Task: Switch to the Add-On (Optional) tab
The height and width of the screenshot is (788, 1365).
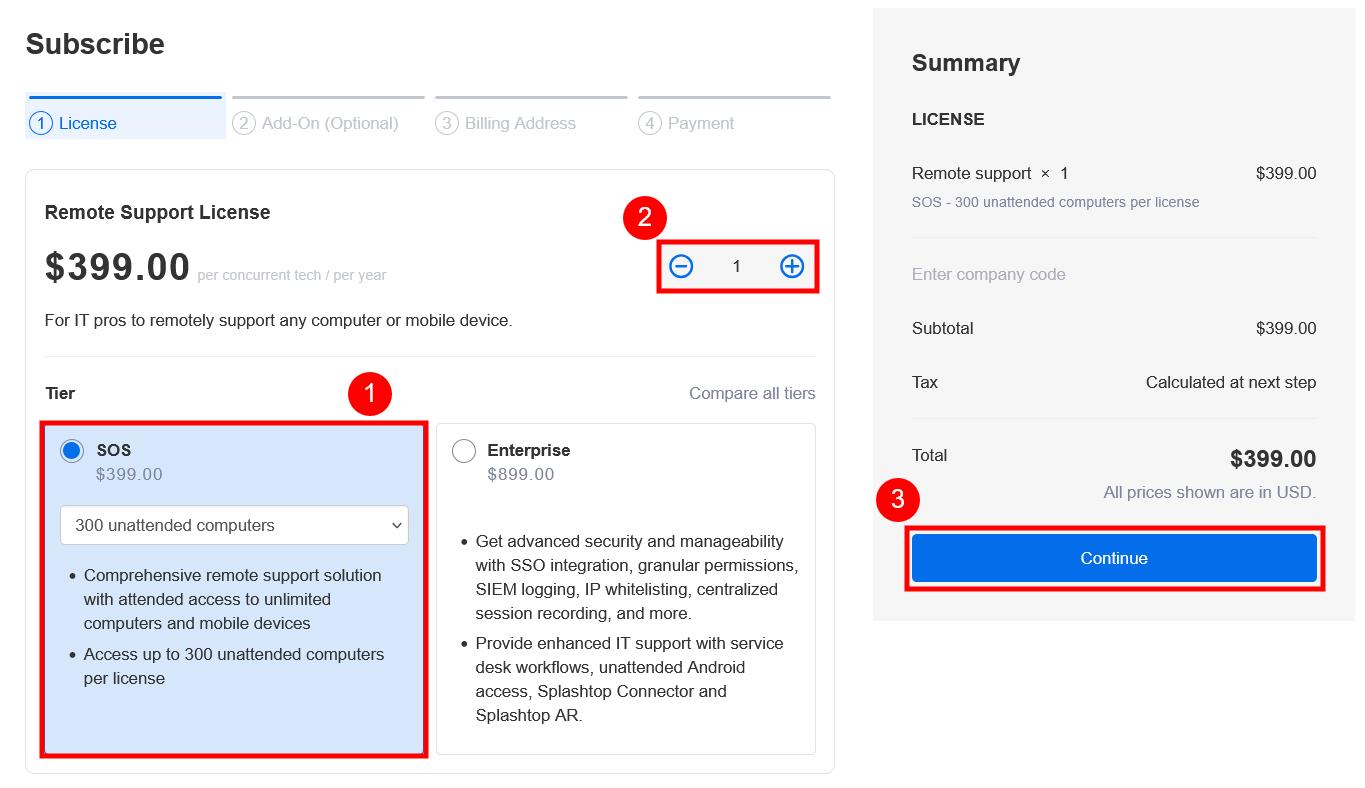Action: tap(328, 118)
